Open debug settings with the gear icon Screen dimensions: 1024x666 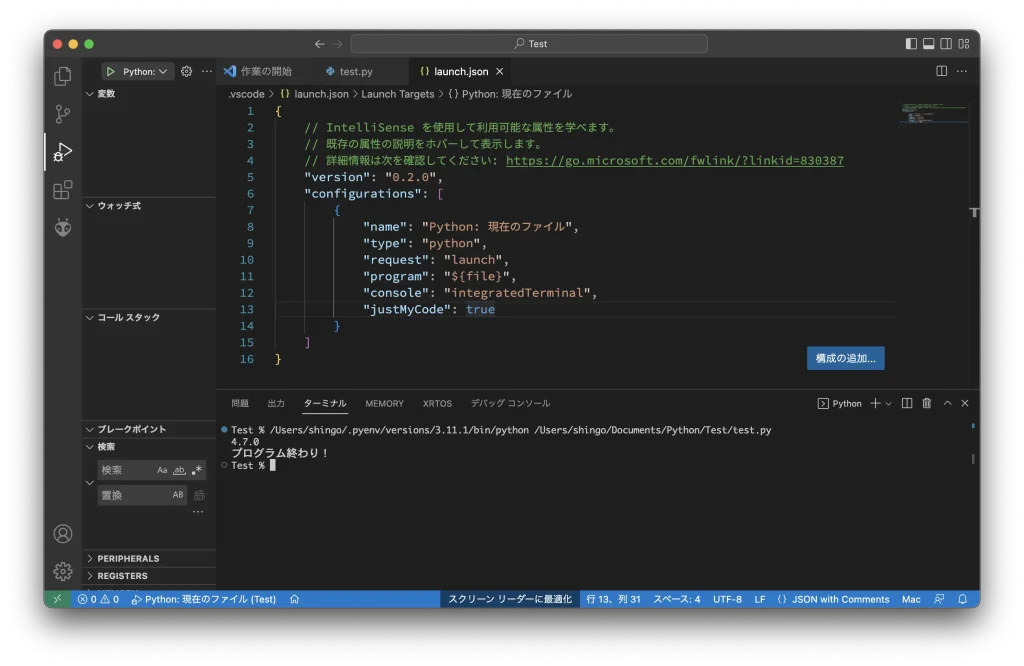(186, 71)
